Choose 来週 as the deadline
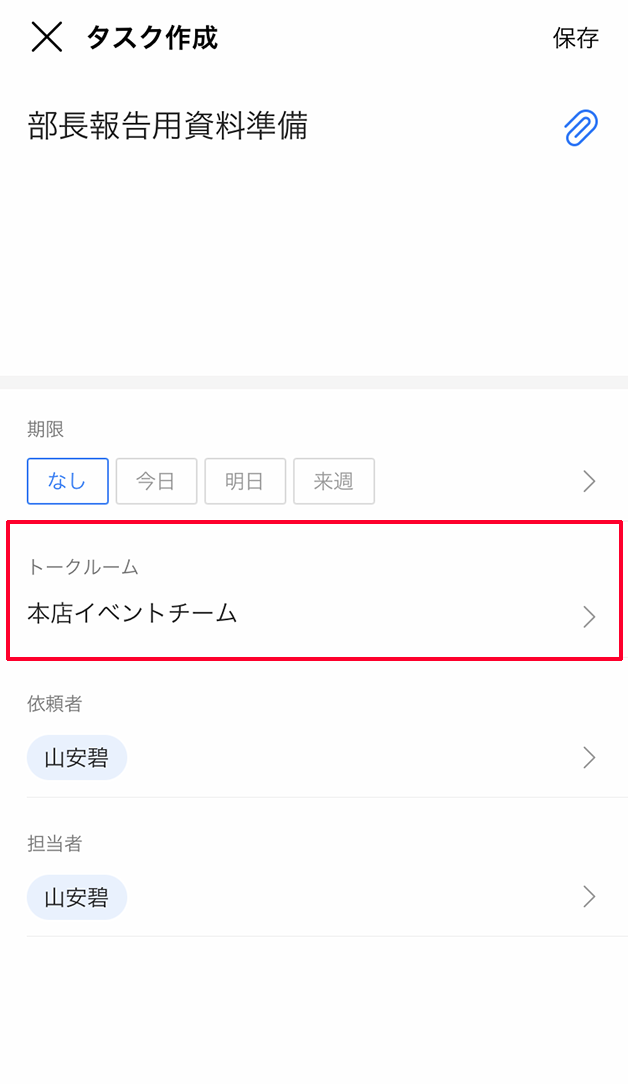628x1084 pixels. click(334, 481)
